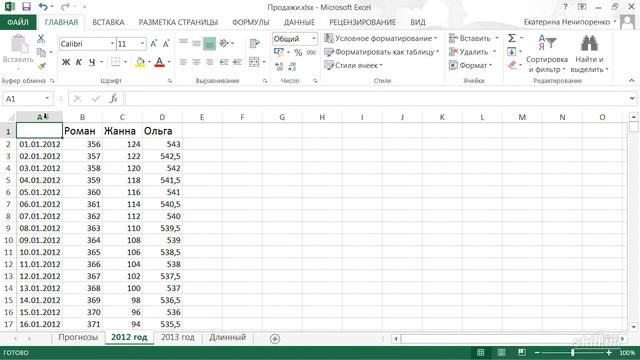
Task: Open Сортировка и фильтр menu
Action: tap(547, 54)
